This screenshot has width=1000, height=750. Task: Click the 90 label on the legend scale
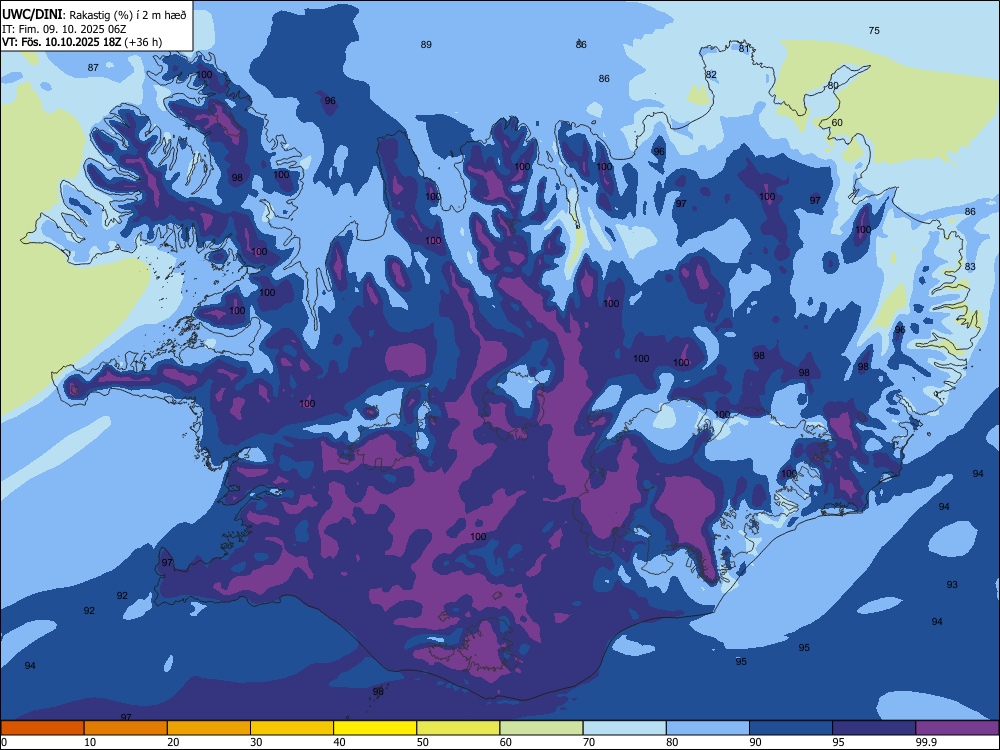[756, 742]
